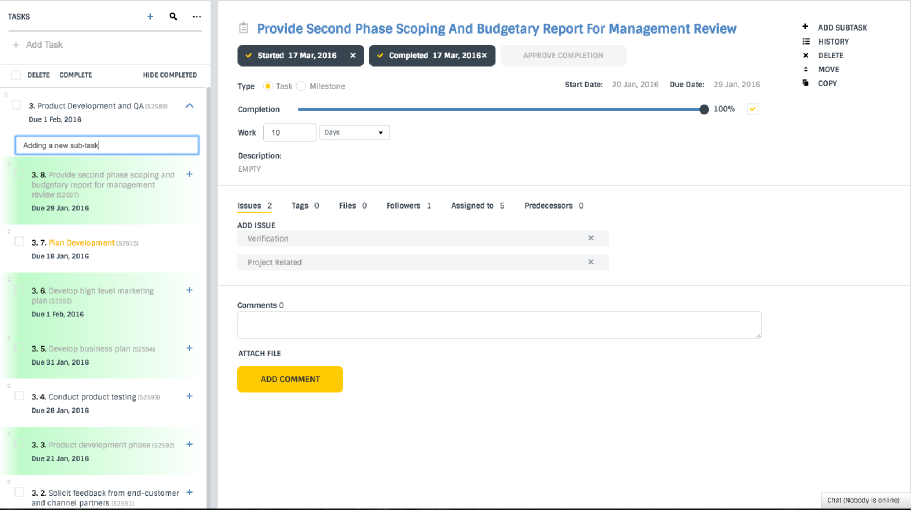Check the Plan Development task checkbox

[x=19, y=242]
